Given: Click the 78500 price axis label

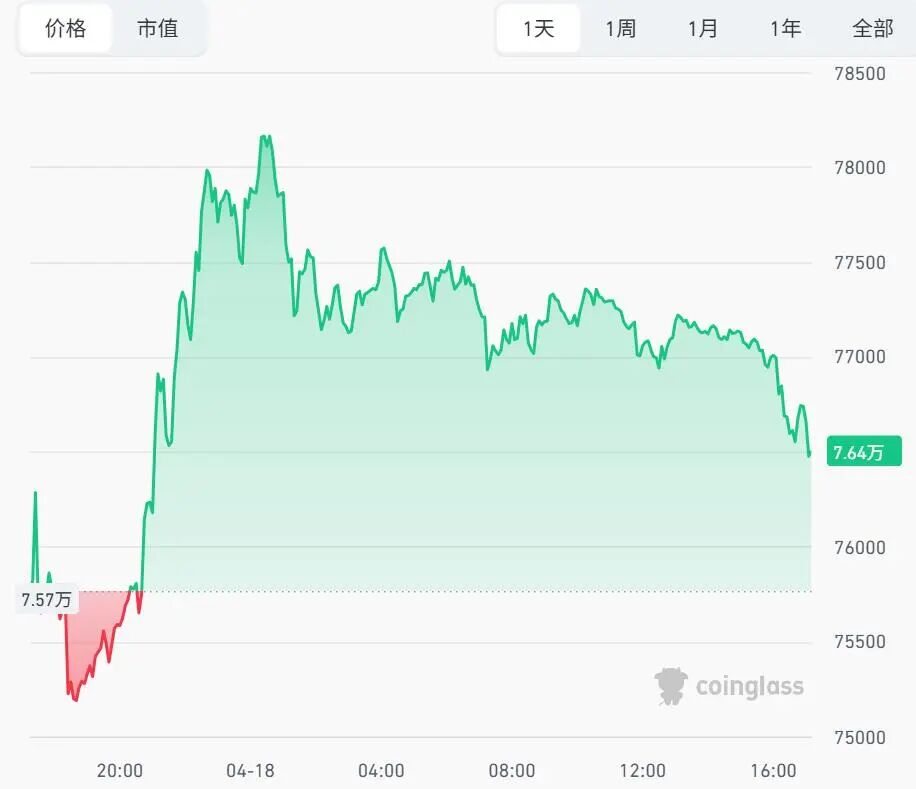Looking at the screenshot, I should pyautogui.click(x=859, y=74).
